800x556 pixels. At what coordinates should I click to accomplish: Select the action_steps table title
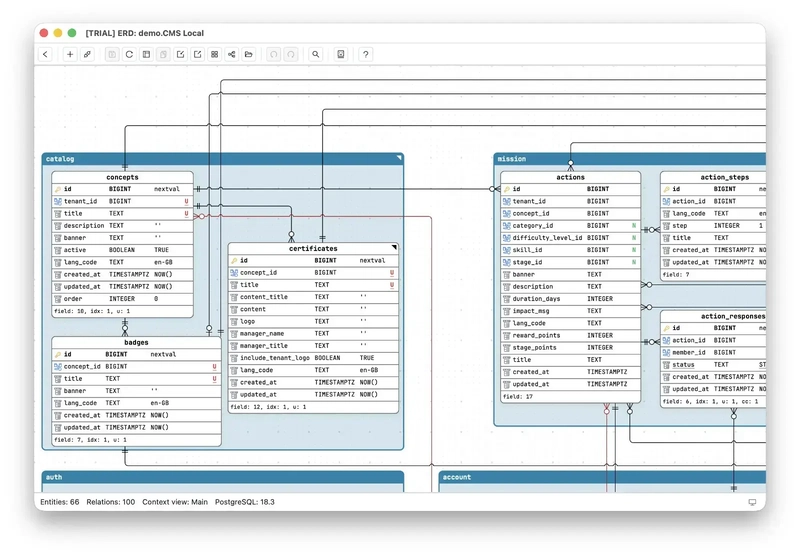724,177
